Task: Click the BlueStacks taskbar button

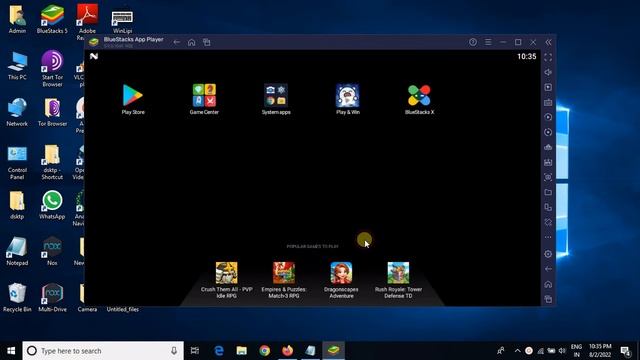Action: 333,351
